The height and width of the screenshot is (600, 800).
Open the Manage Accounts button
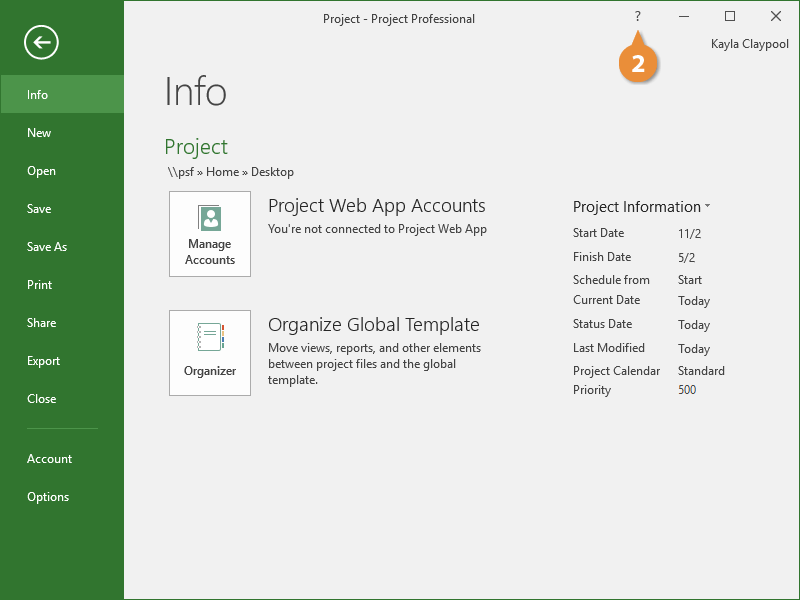coord(210,234)
